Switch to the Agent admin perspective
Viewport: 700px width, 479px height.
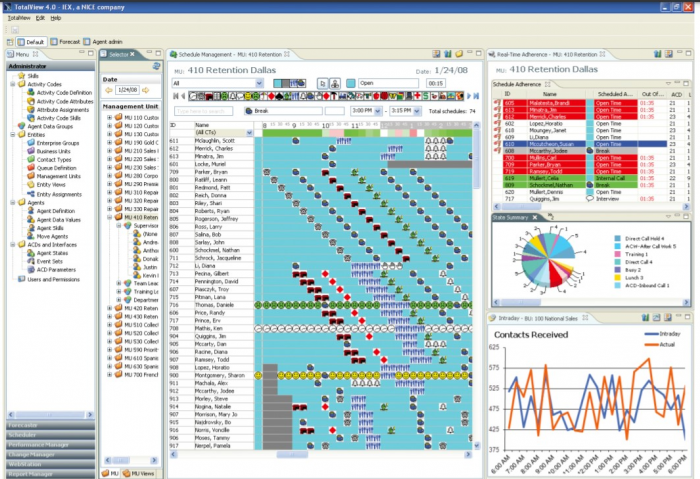(103, 42)
